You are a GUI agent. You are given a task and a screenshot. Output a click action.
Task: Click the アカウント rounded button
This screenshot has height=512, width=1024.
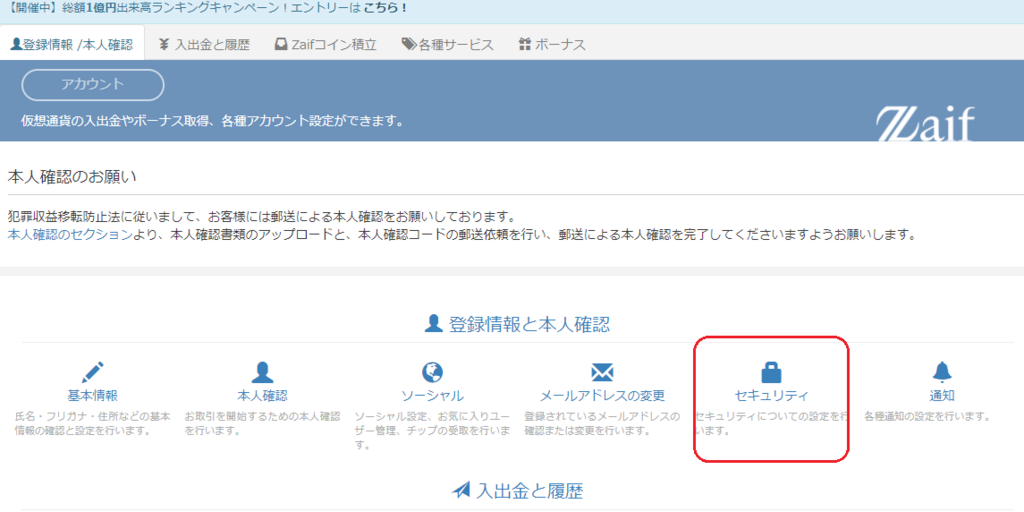point(93,85)
